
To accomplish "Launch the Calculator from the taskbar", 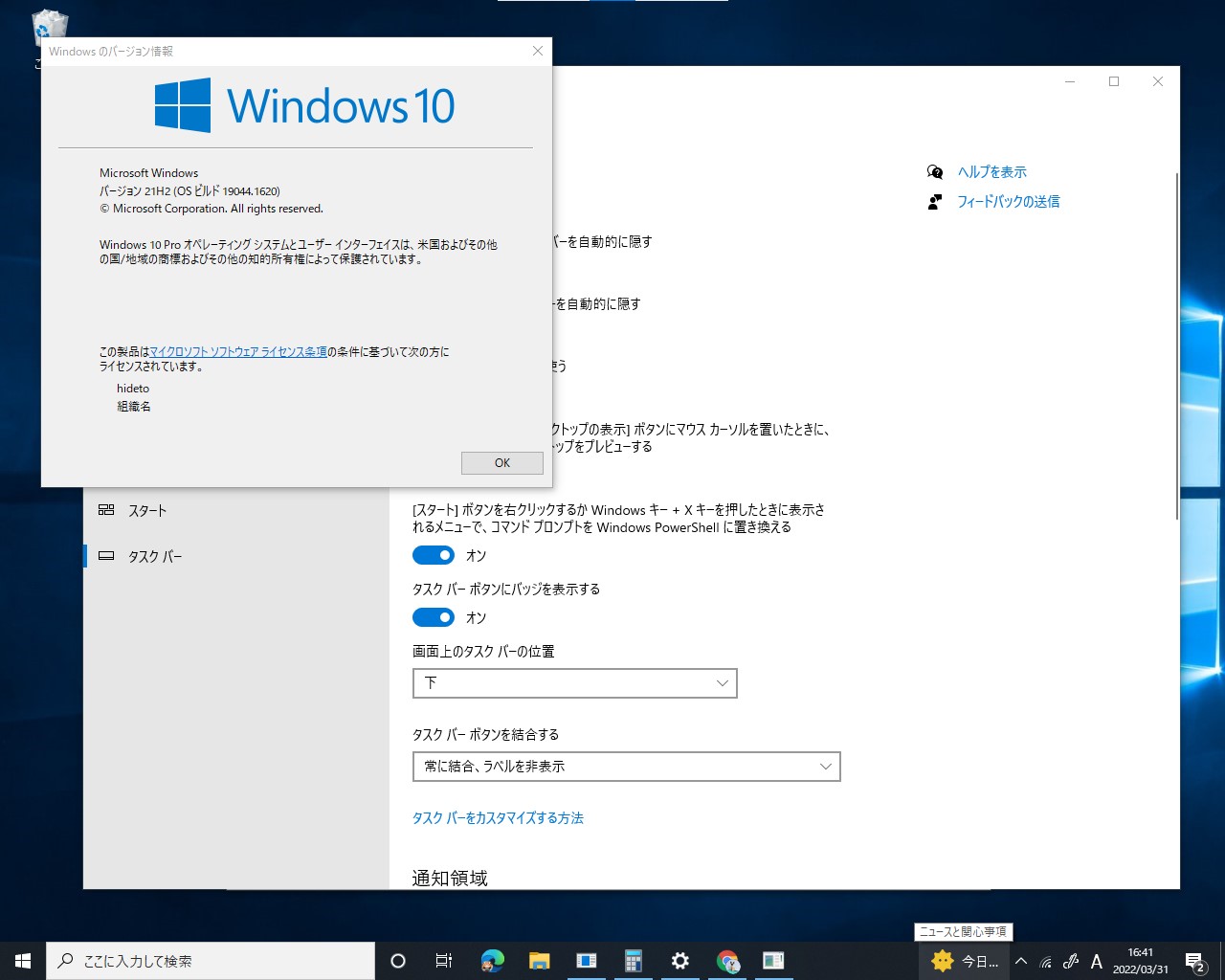I will click(x=634, y=960).
